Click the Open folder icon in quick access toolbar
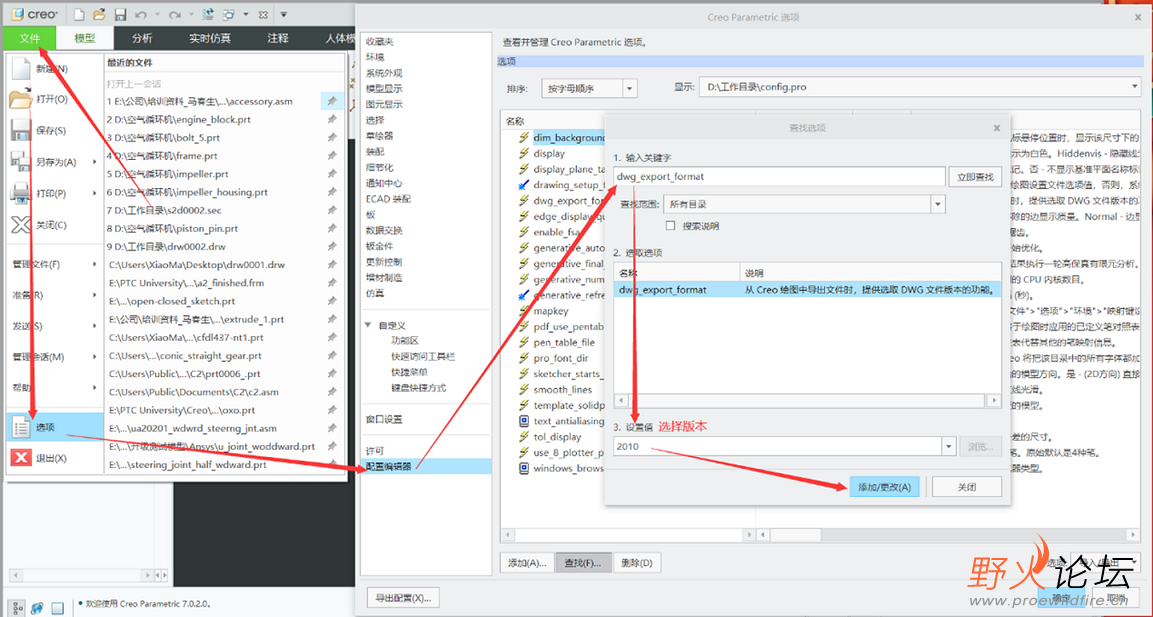The height and width of the screenshot is (617, 1153). [100, 14]
